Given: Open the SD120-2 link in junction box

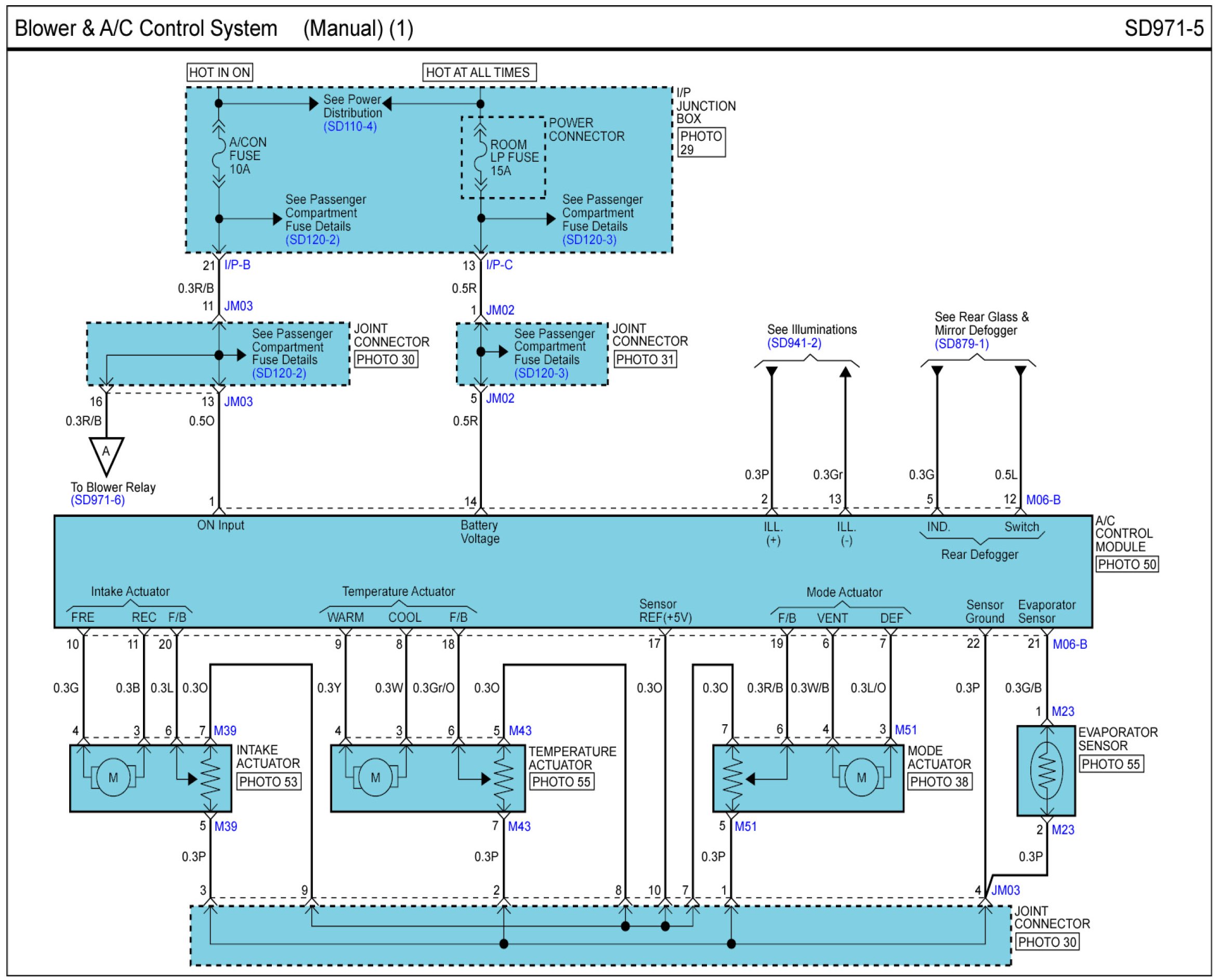Looking at the screenshot, I should pyautogui.click(x=312, y=239).
